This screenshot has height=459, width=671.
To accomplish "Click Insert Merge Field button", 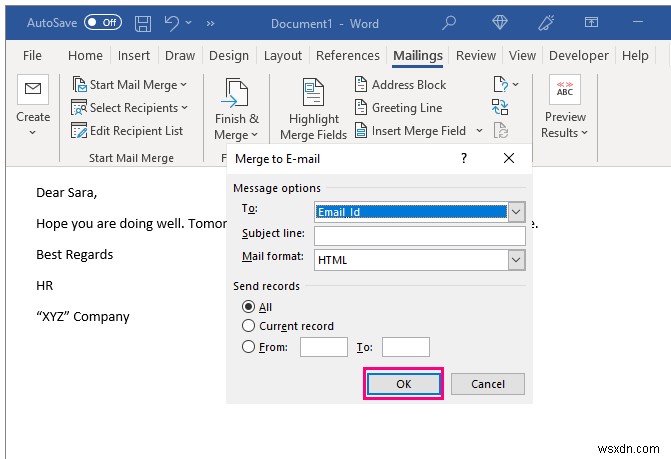I will (411, 130).
